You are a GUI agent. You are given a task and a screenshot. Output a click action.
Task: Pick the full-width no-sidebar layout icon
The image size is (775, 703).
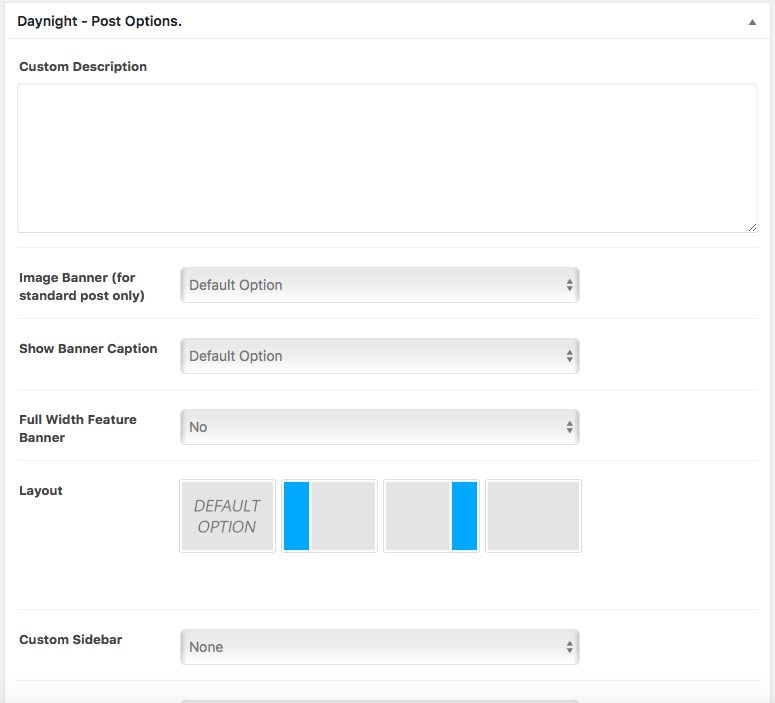[x=533, y=516]
